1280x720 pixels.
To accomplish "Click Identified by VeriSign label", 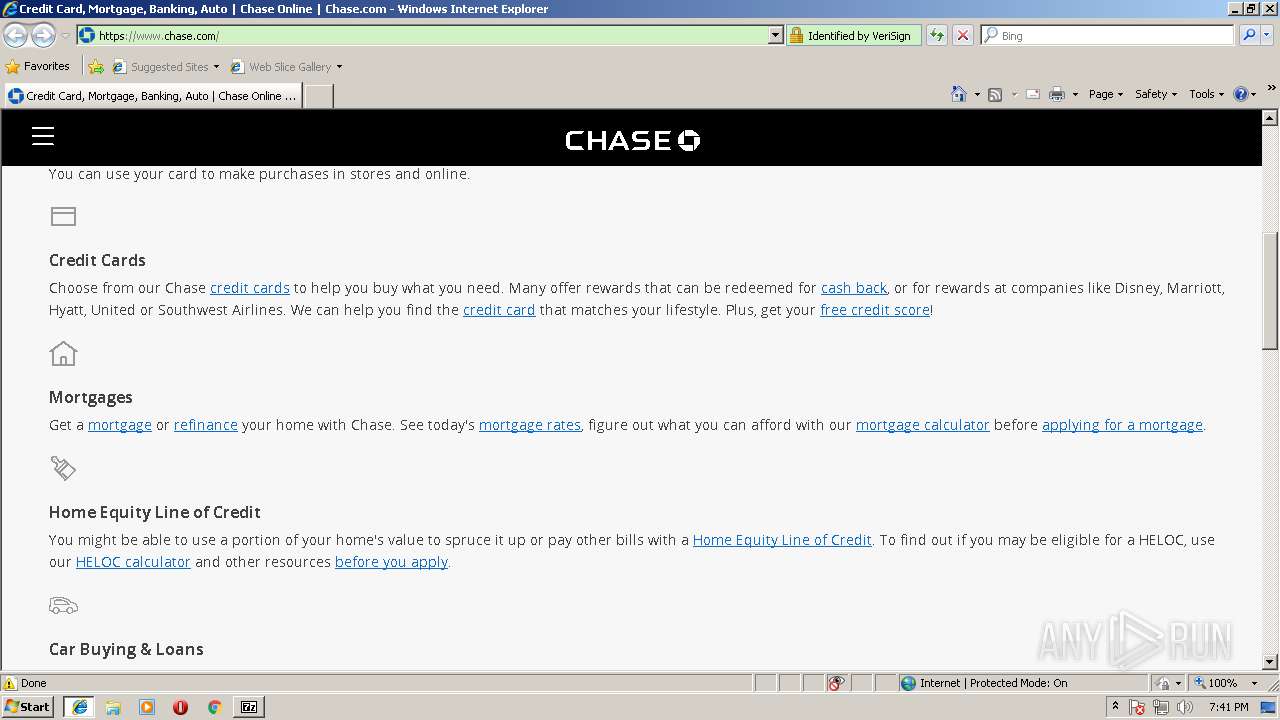I will [x=859, y=36].
